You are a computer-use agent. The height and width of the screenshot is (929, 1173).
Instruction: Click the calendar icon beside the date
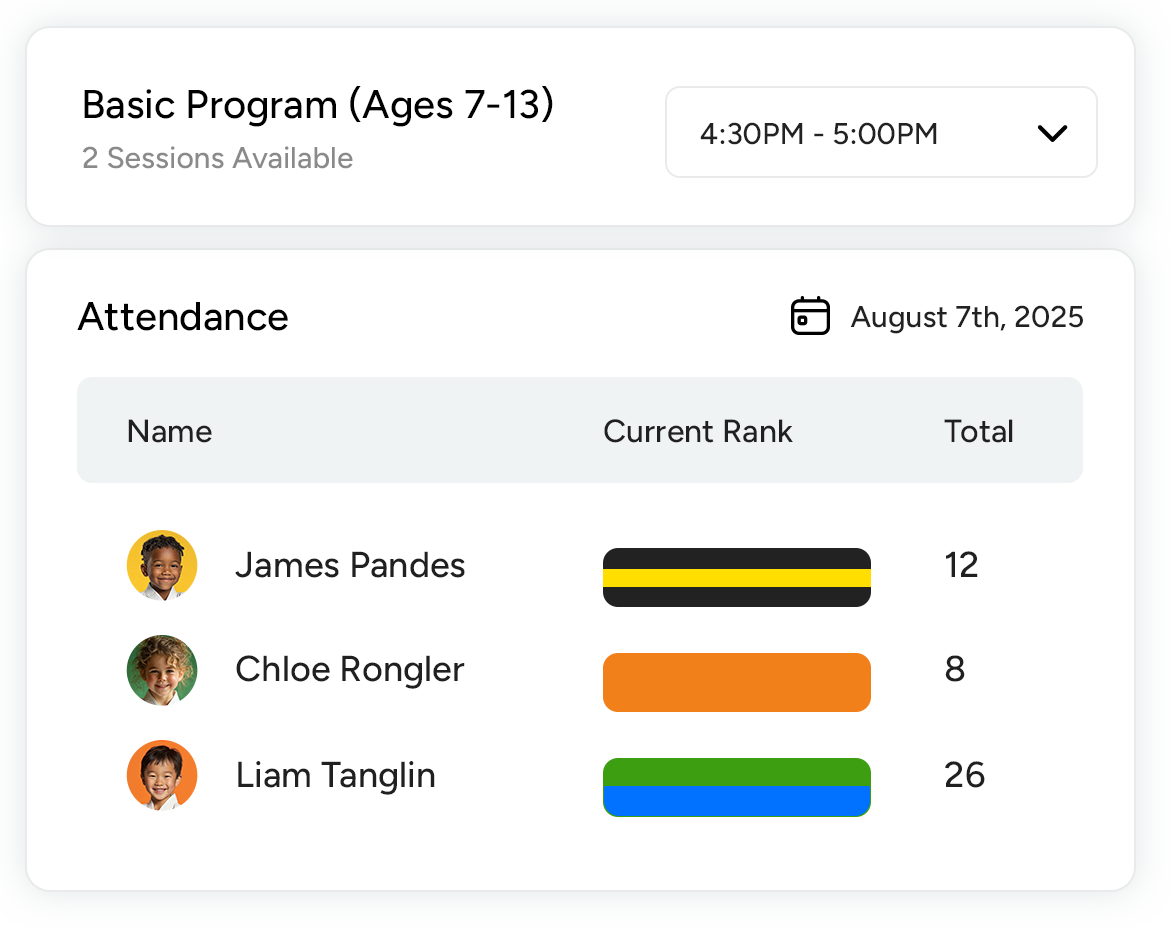[810, 316]
